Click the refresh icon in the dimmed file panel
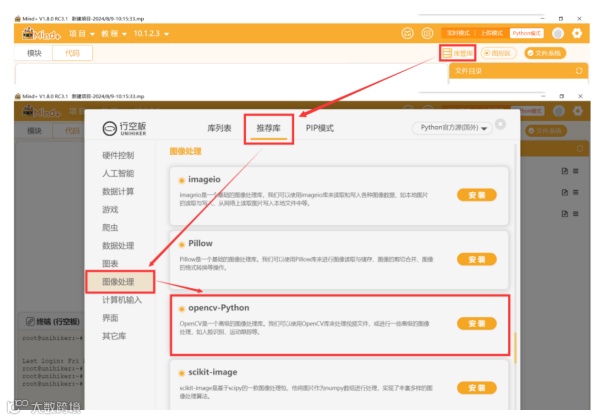This screenshot has width=607, height=420. [580, 149]
